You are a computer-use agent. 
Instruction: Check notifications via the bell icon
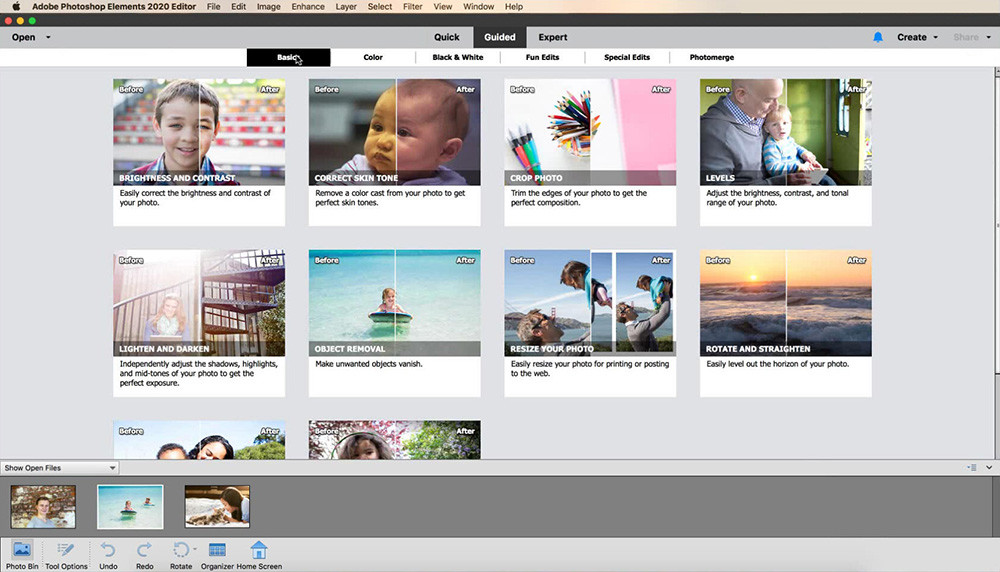click(878, 37)
